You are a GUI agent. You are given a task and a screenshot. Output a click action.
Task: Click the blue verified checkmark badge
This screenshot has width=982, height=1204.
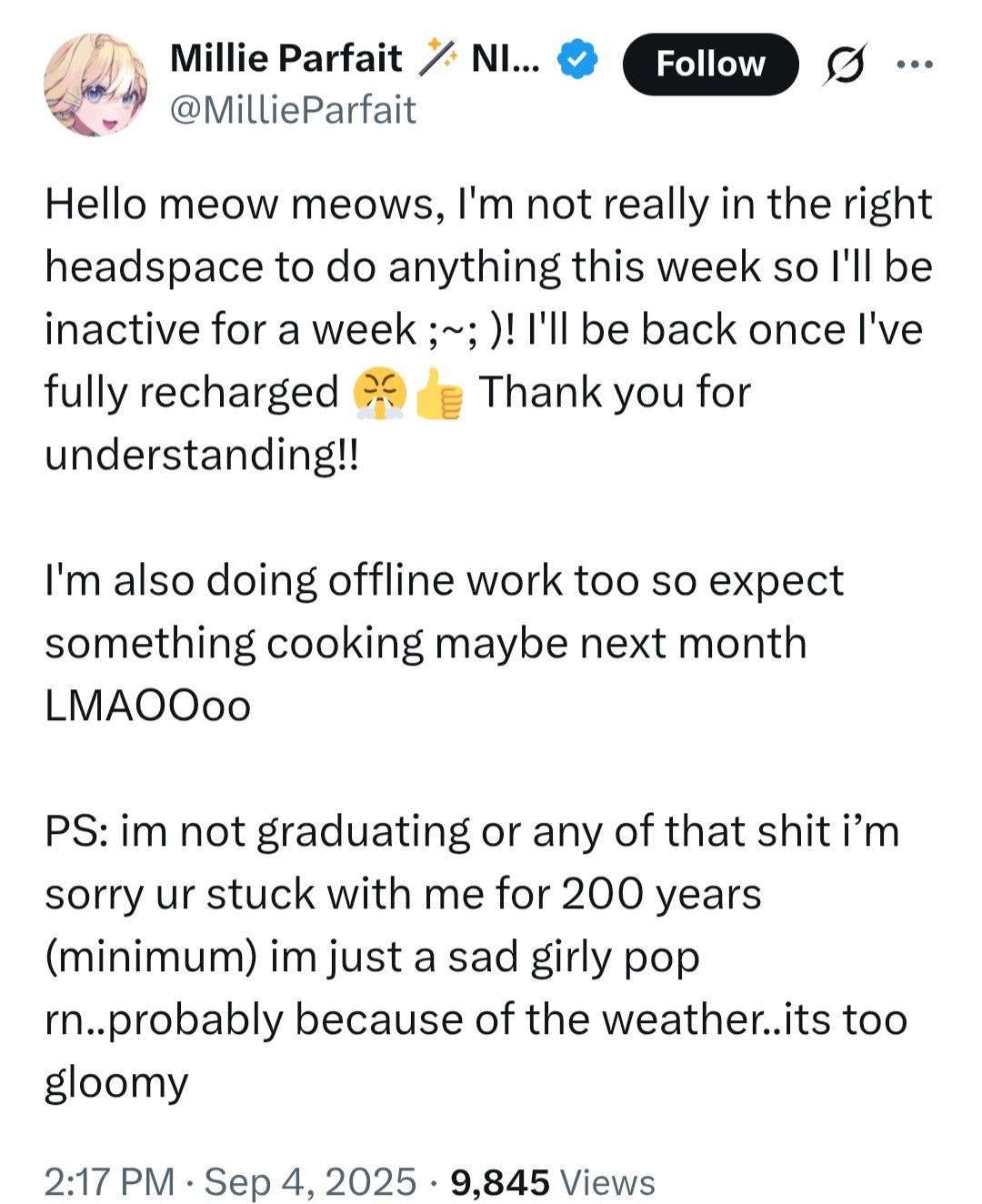[577, 60]
